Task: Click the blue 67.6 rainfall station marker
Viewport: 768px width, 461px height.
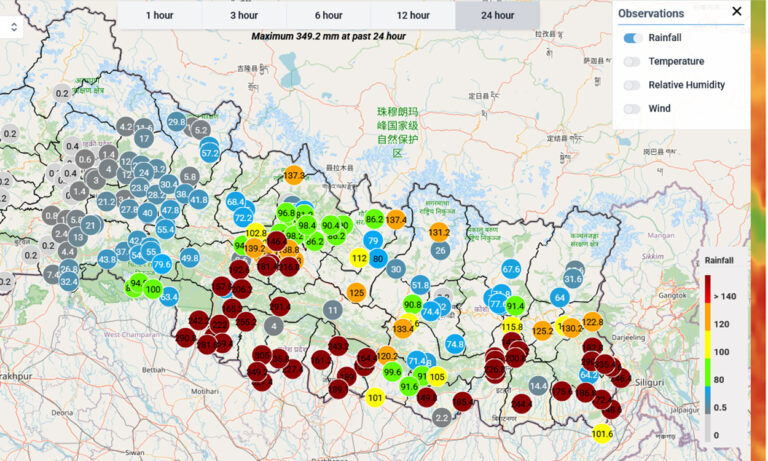Action: coord(511,269)
